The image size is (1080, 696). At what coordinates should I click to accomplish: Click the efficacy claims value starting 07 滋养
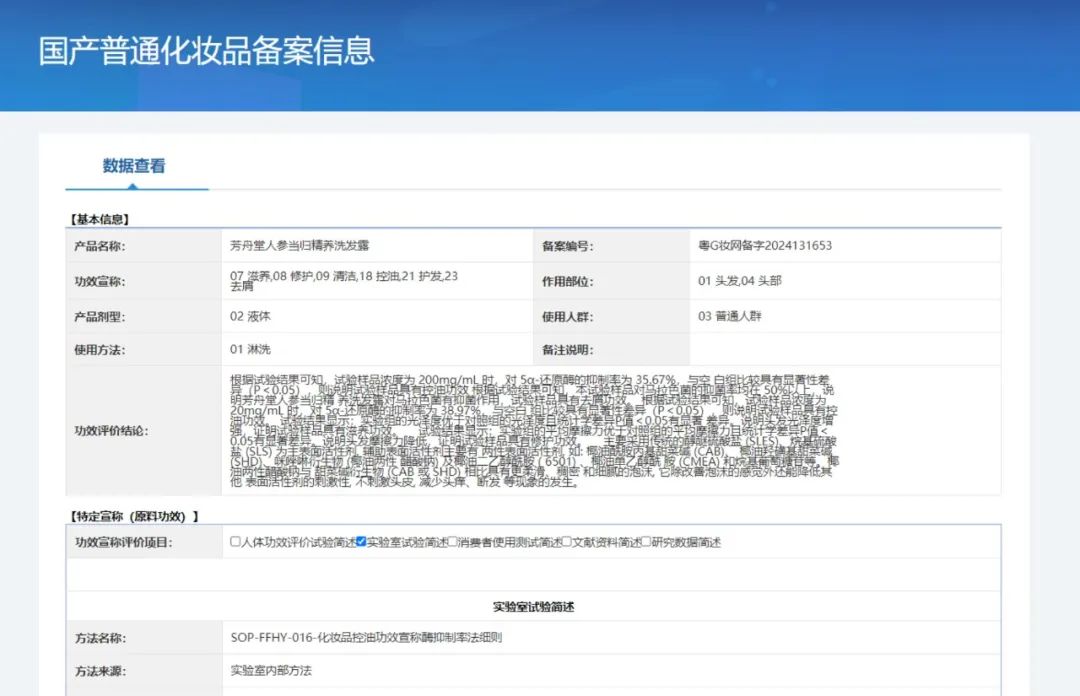click(344, 280)
